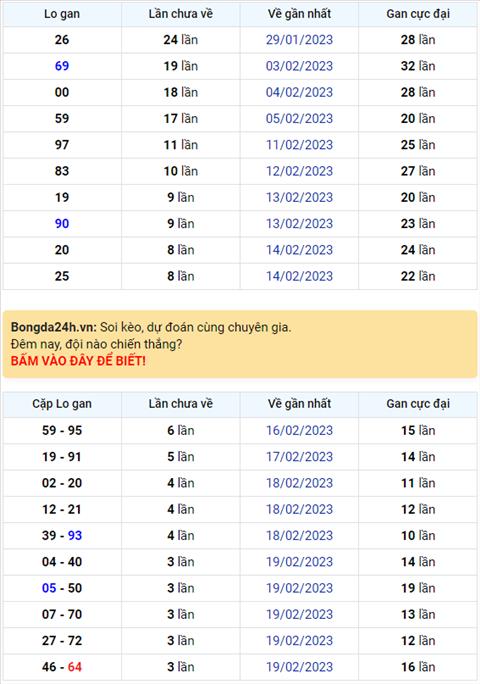
Task: Select the pair 12 - 21
Action: pyautogui.click(x=62, y=509)
